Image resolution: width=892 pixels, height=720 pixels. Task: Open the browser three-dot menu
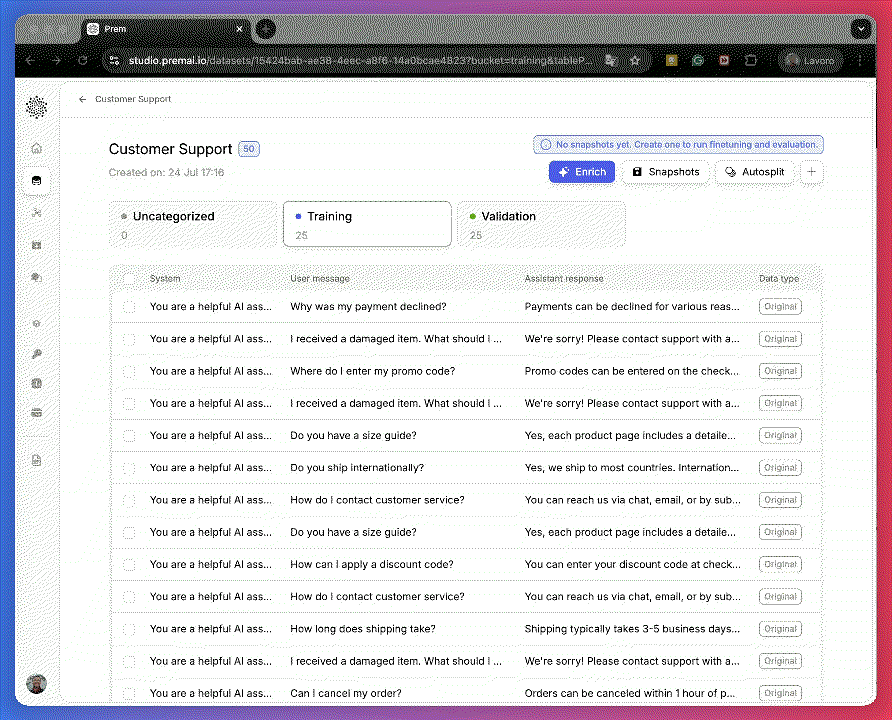click(x=860, y=60)
